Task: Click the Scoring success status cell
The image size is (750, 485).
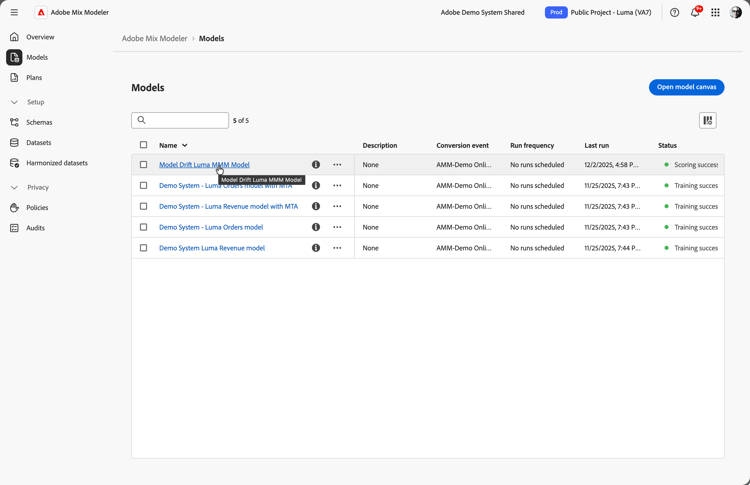Action: point(691,165)
